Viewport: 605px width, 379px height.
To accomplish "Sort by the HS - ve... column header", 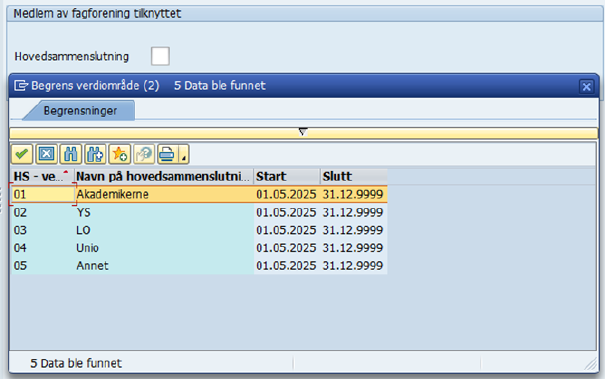I will coord(43,176).
